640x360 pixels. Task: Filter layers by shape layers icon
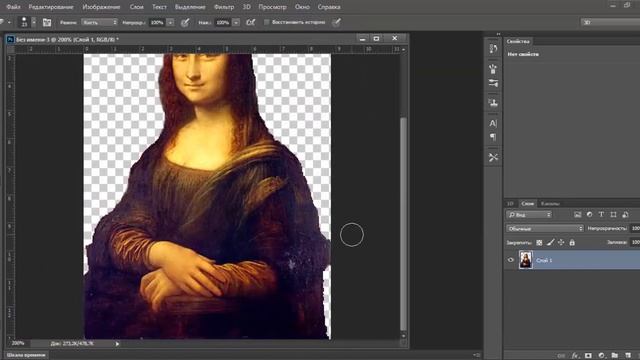(613, 215)
